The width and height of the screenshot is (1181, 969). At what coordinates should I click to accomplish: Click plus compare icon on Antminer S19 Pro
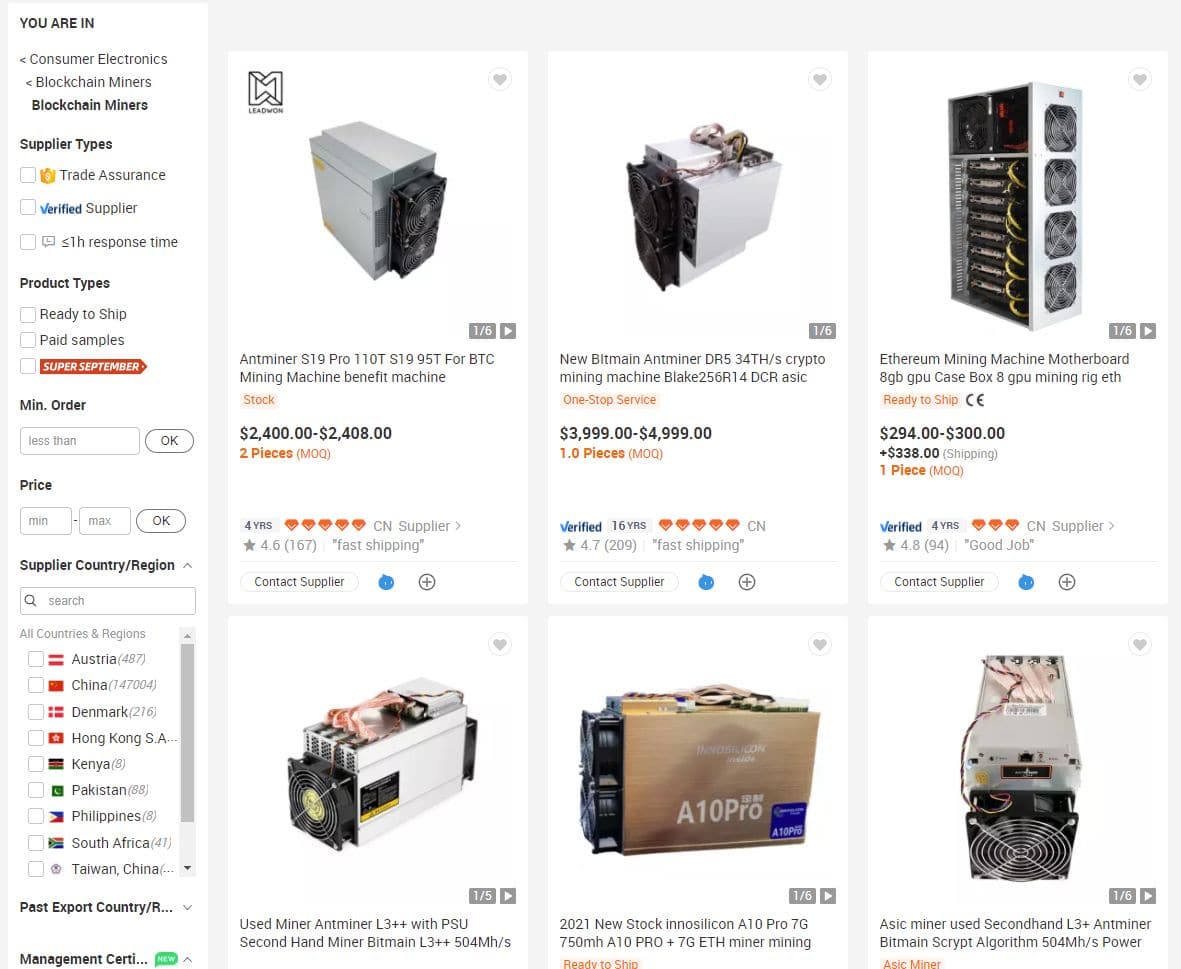pos(427,582)
